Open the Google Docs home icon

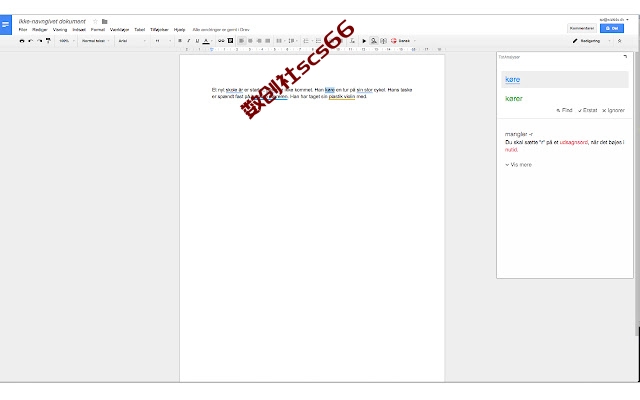[x=6, y=25]
